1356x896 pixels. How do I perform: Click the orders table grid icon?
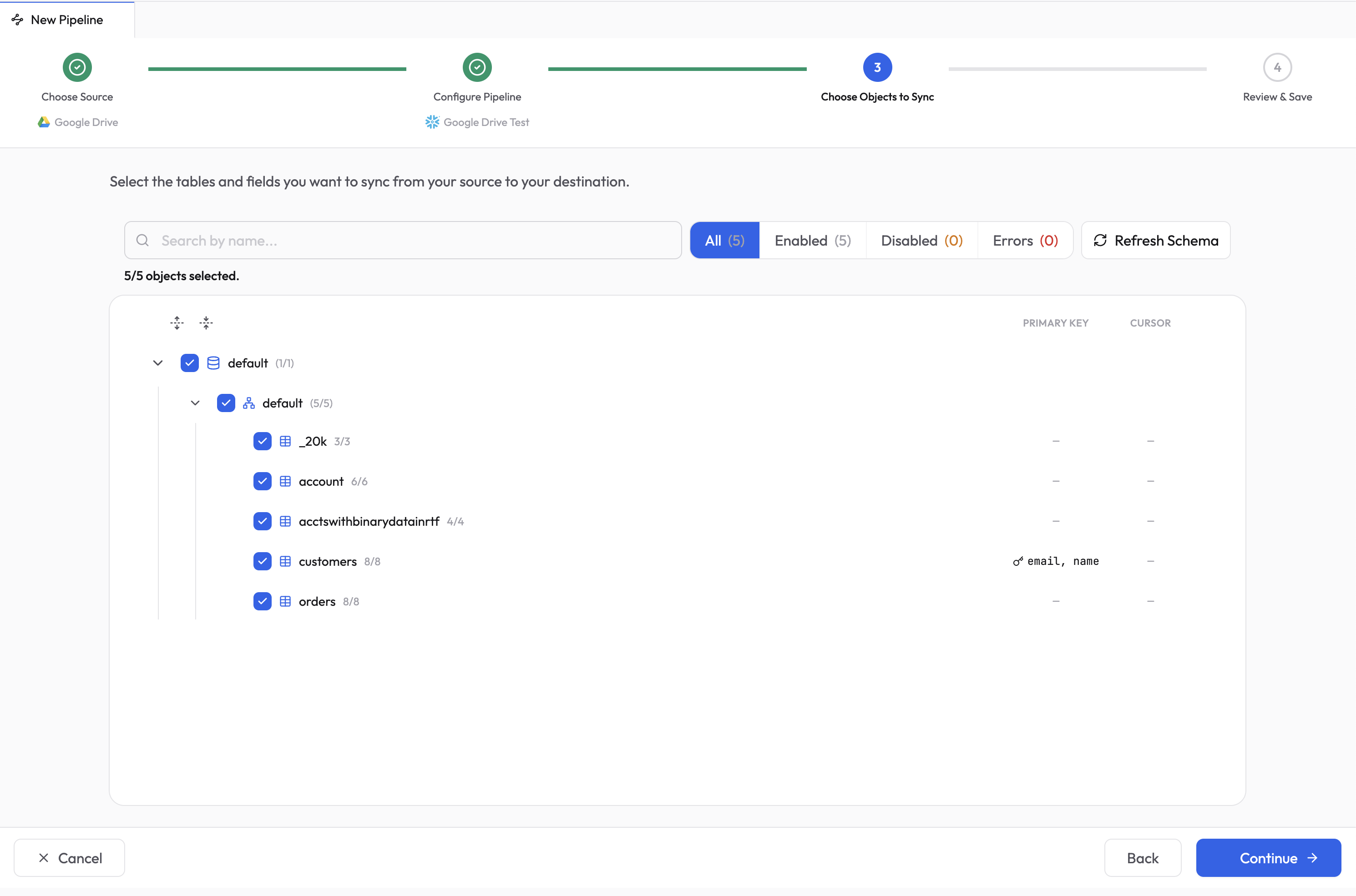tap(285, 601)
